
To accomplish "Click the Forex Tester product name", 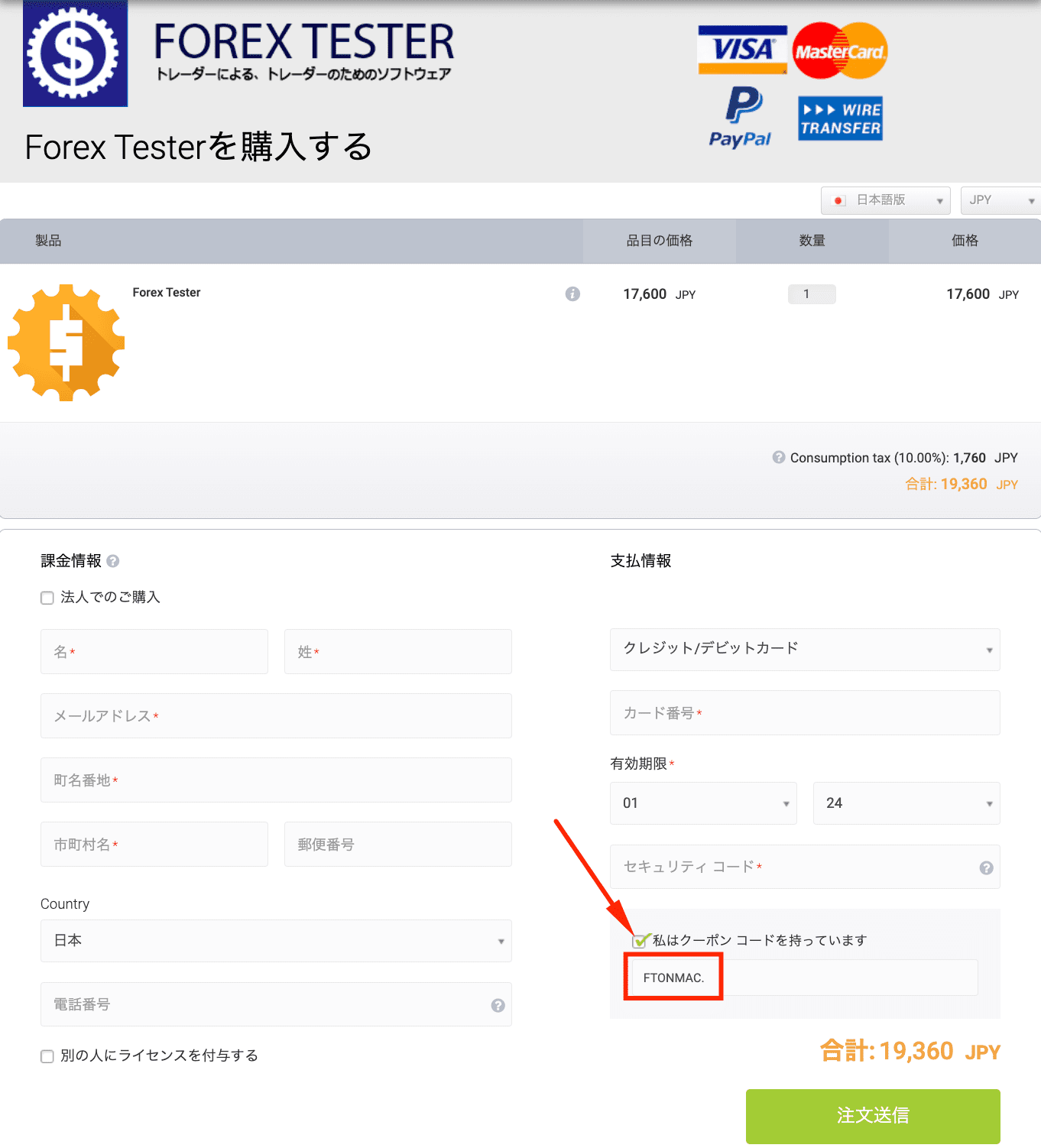I will click(167, 293).
